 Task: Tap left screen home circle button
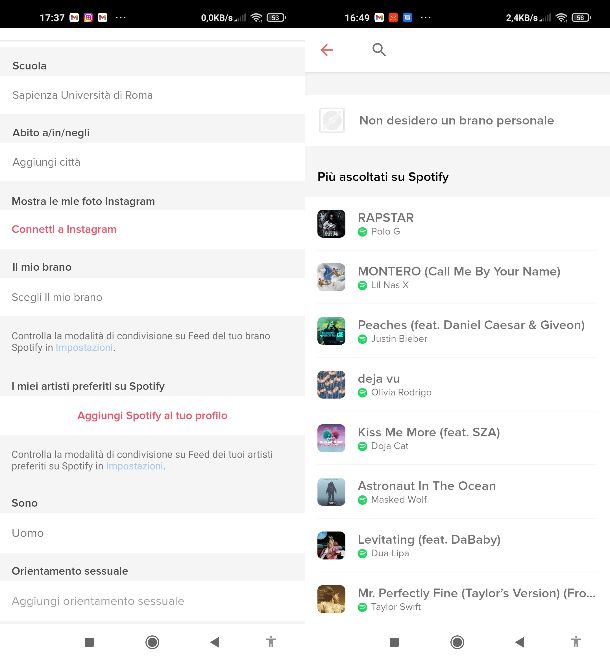pyautogui.click(x=152, y=642)
